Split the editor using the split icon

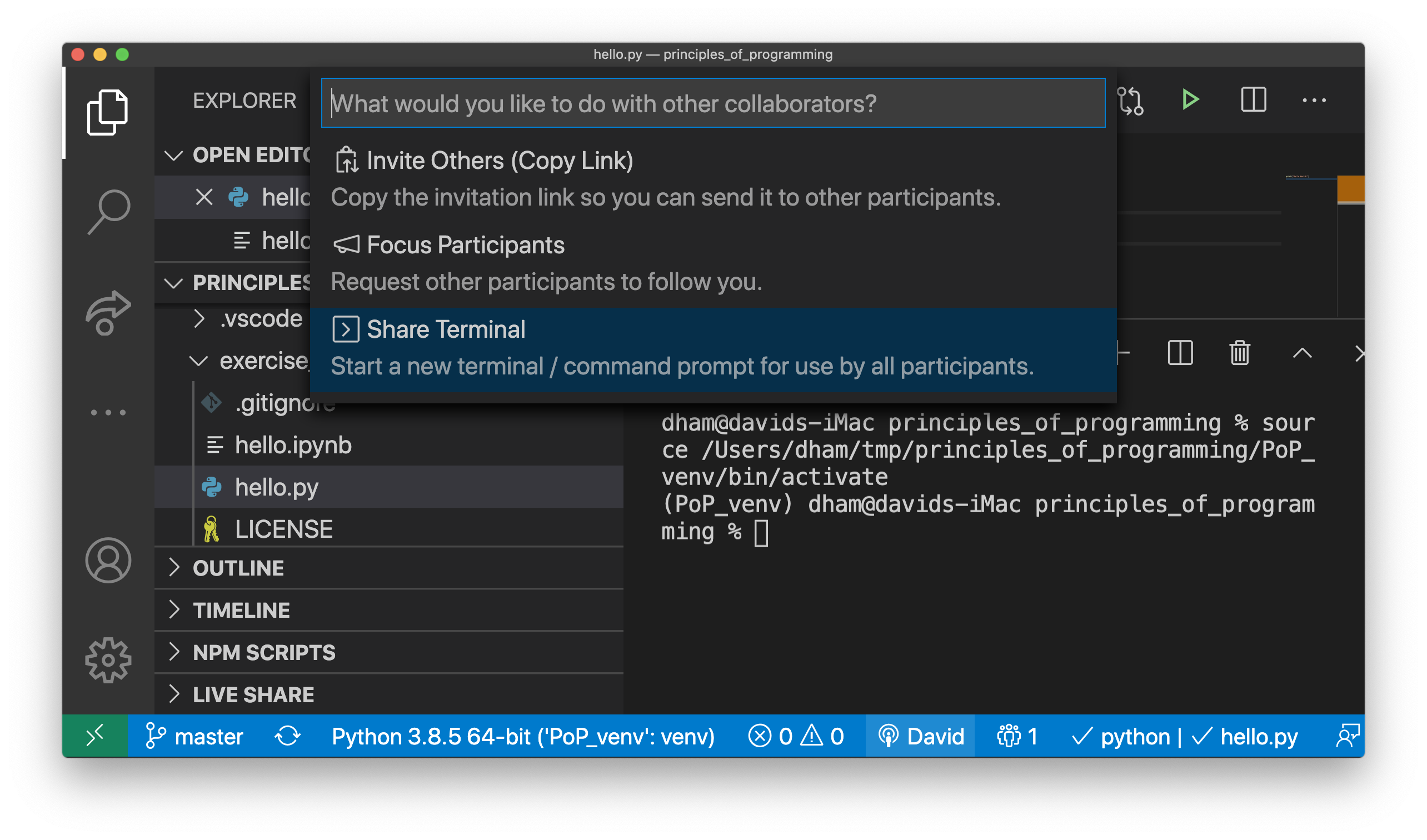(1253, 101)
